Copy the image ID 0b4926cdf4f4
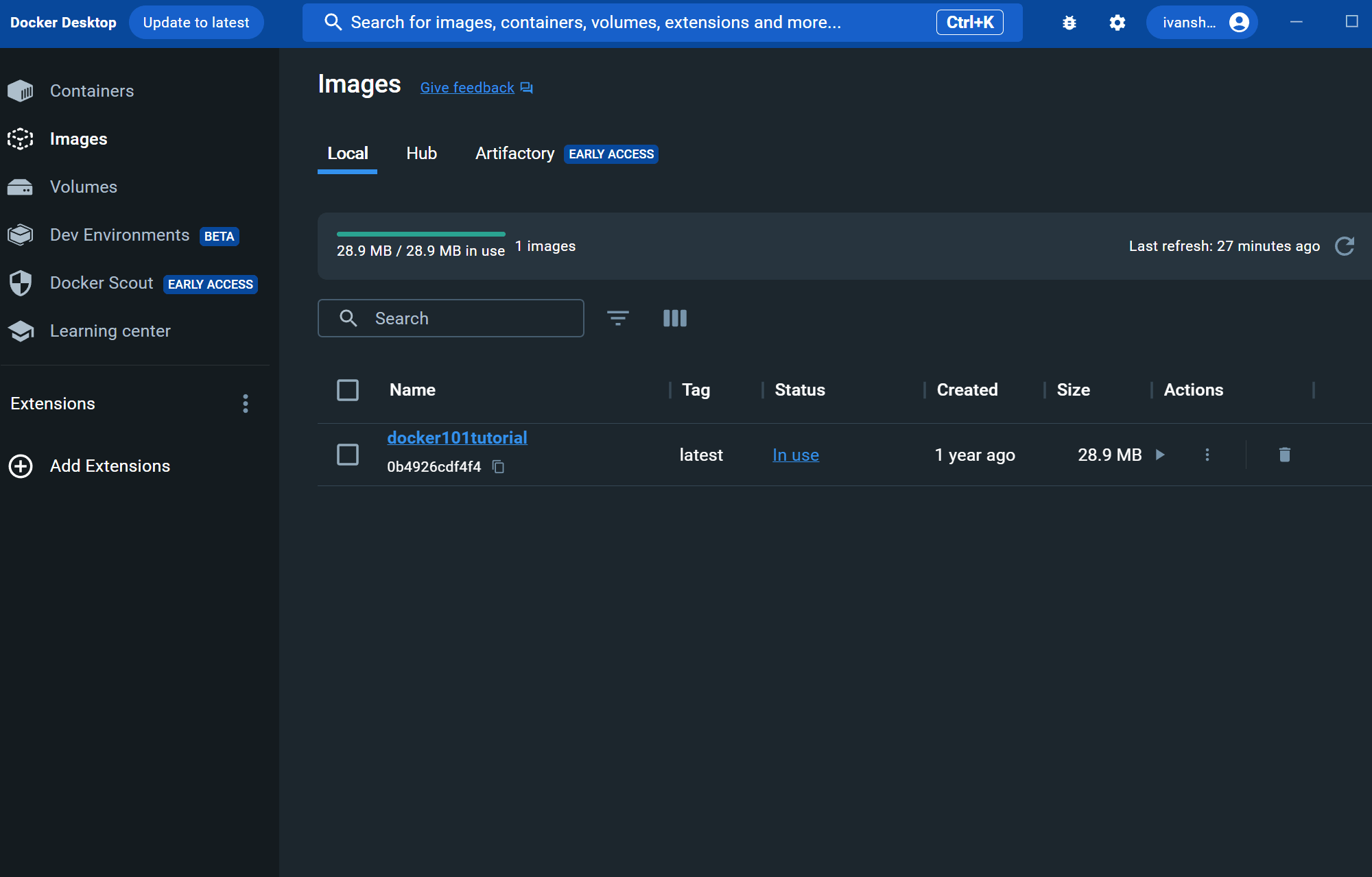Image resolution: width=1372 pixels, height=877 pixels. (x=498, y=467)
